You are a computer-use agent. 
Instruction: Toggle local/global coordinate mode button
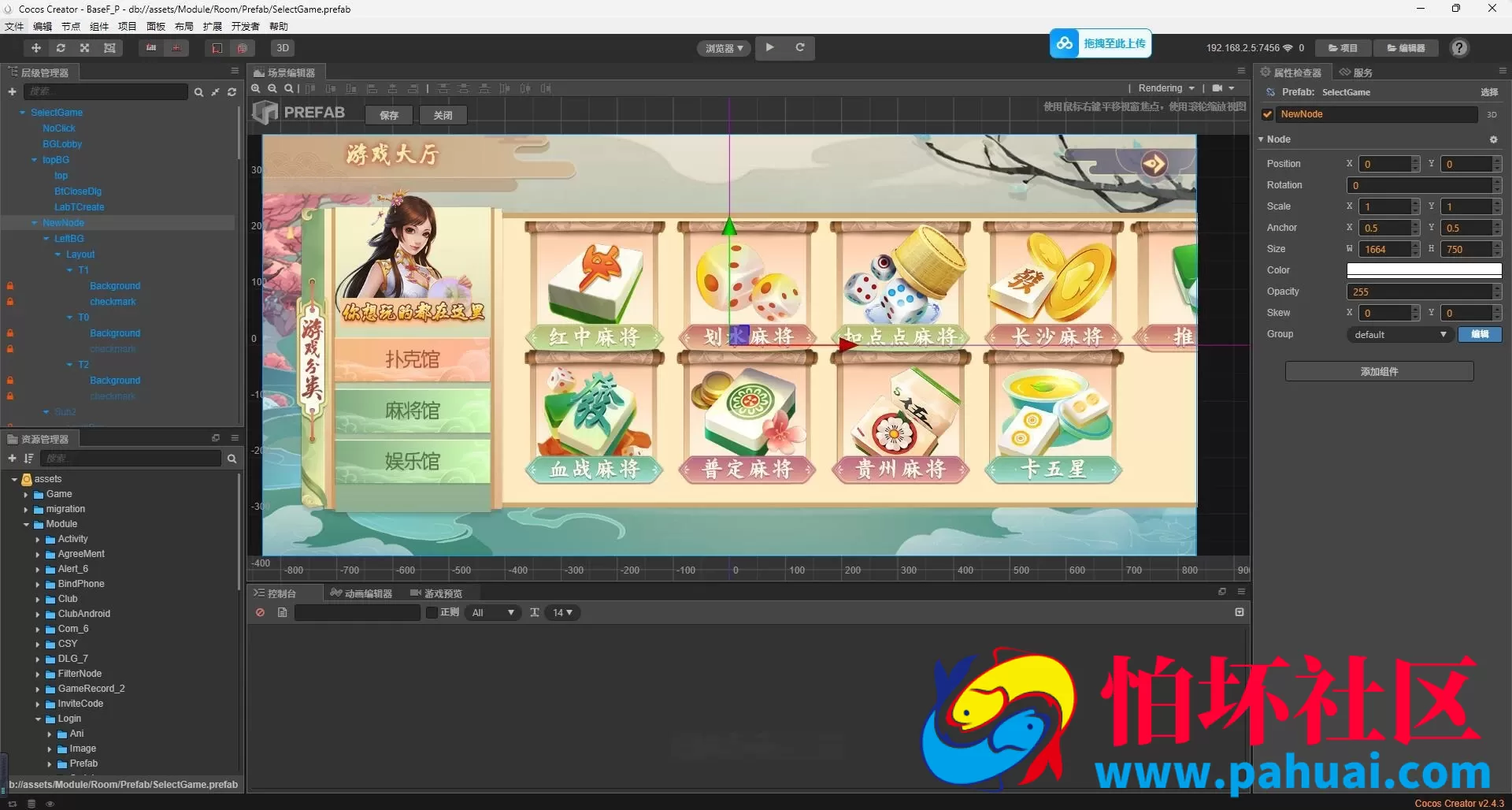tap(176, 48)
